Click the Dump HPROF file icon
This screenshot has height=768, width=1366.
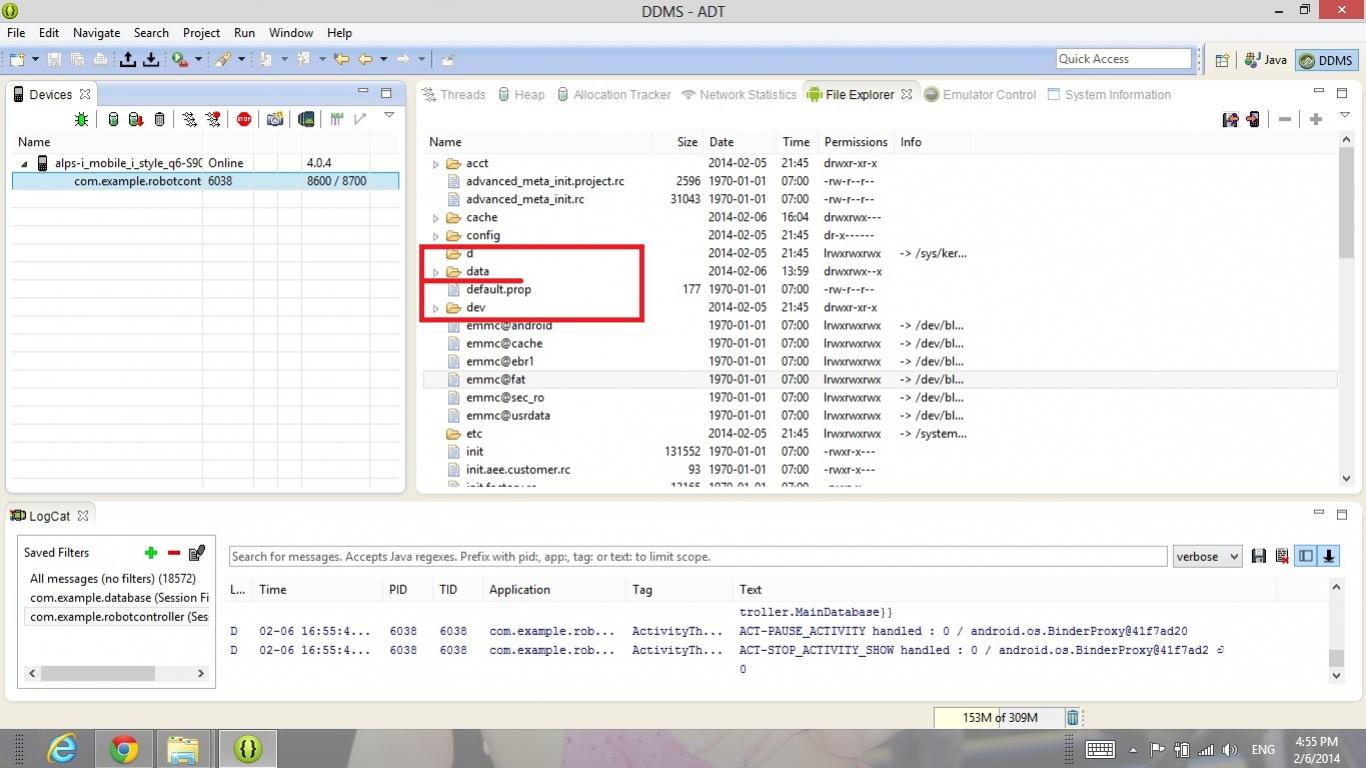[x=135, y=119]
